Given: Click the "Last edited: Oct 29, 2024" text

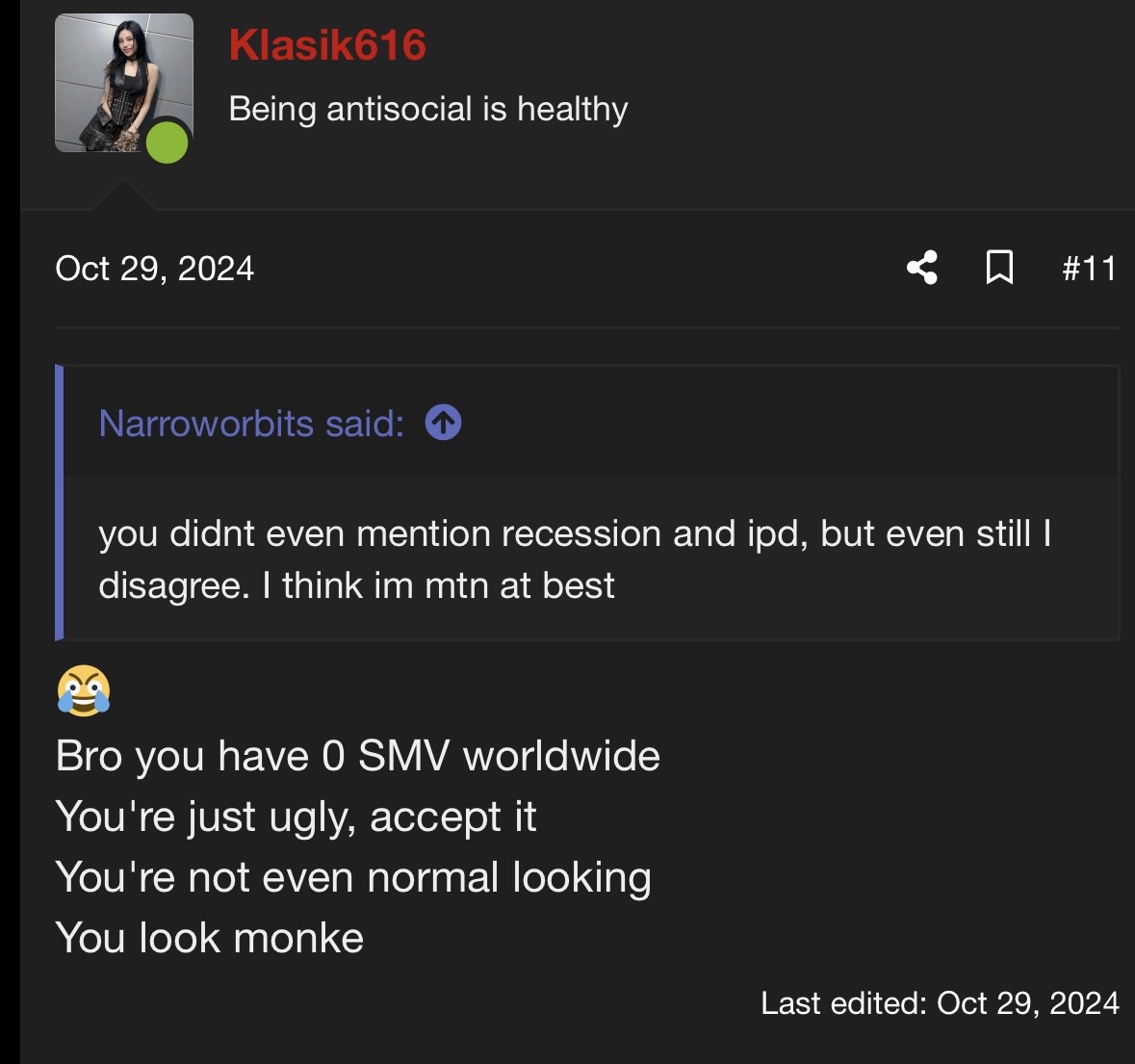Looking at the screenshot, I should pyautogui.click(x=940, y=1003).
